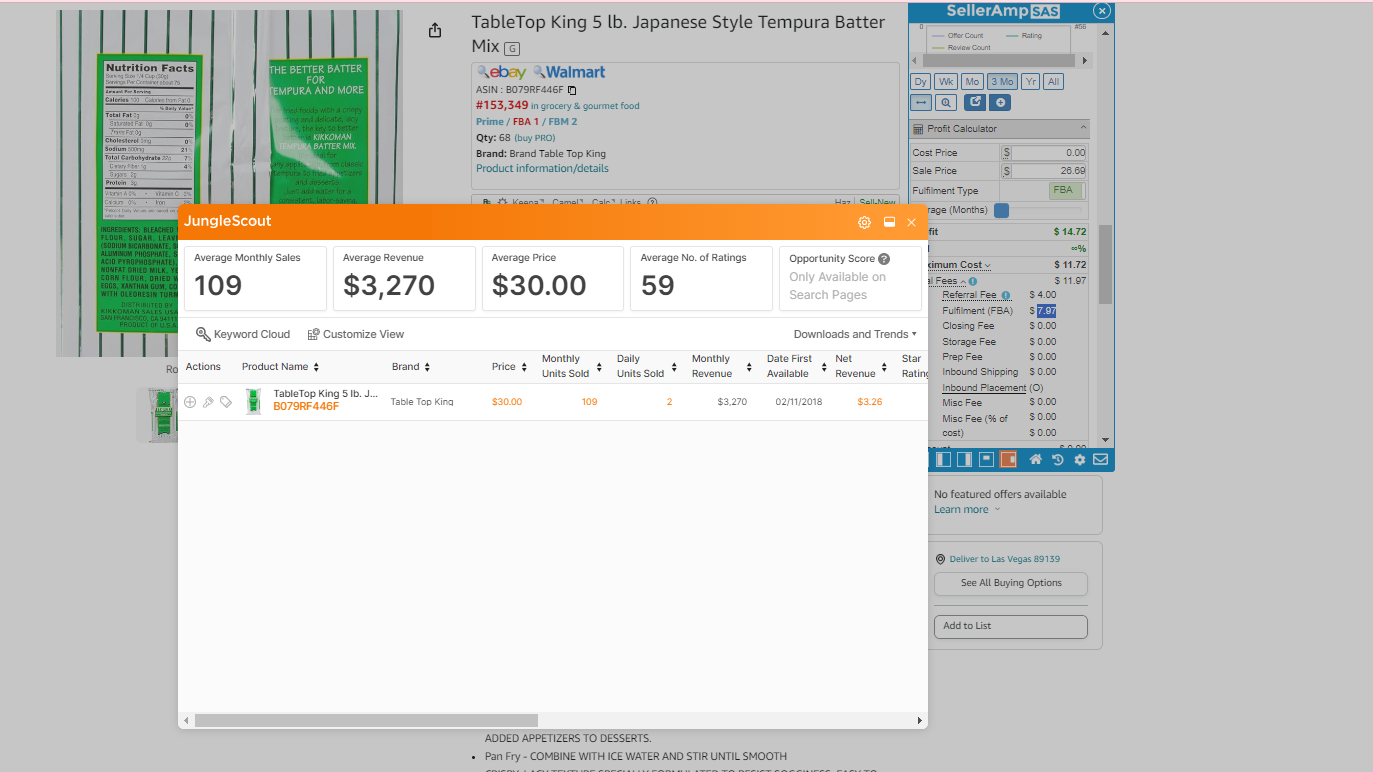This screenshot has height=772, width=1373.
Task: Search this product on eBay
Action: (502, 72)
